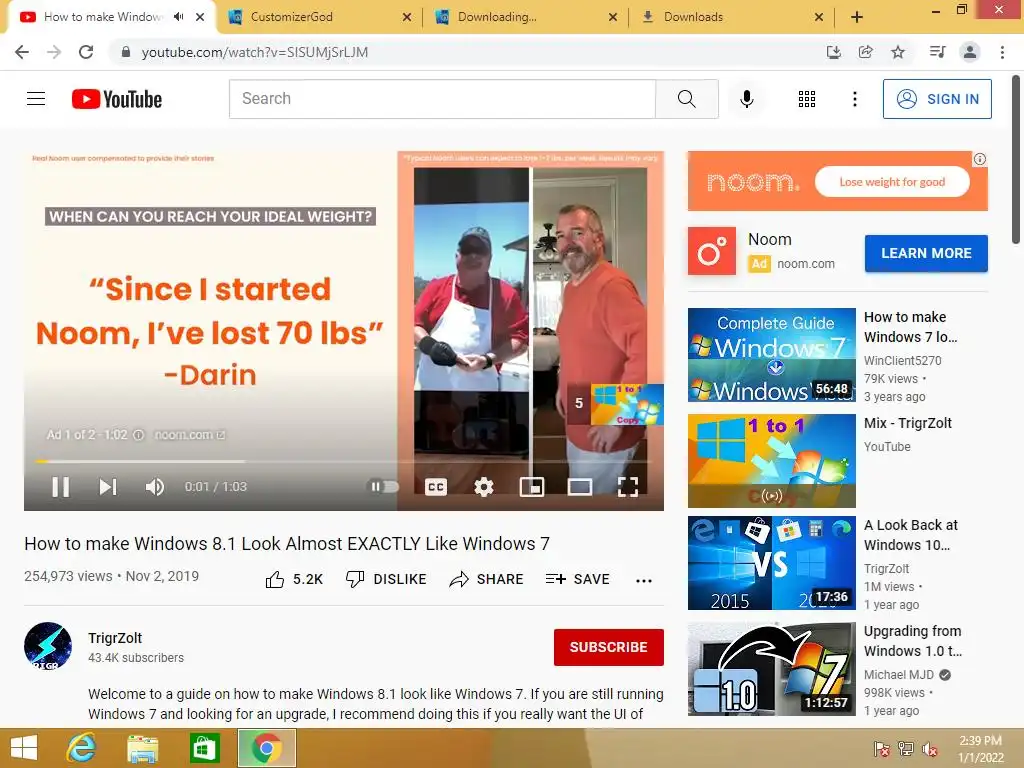Screen dimensions: 1024x768
Task: Open the noom.com link in ad overlay
Action: coord(189,435)
